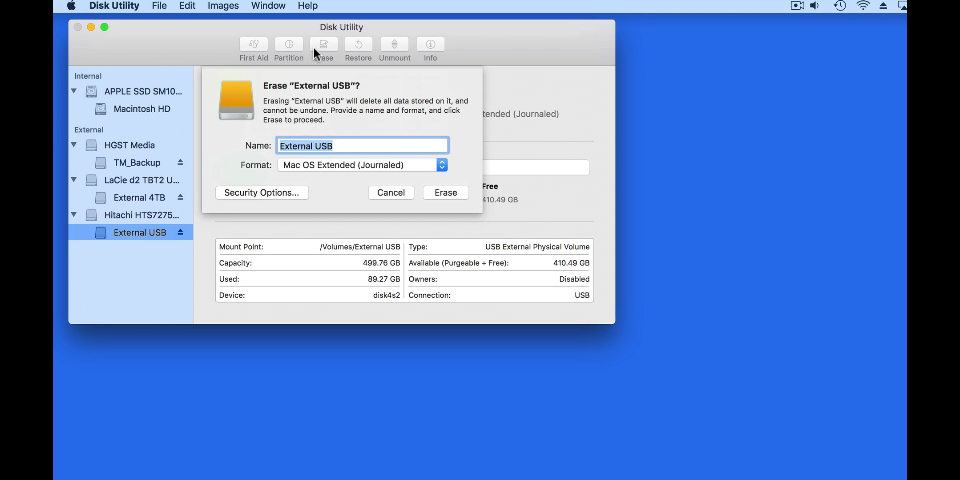This screenshot has height=480, width=960.
Task: Open the Disk Utility menu
Action: (114, 6)
